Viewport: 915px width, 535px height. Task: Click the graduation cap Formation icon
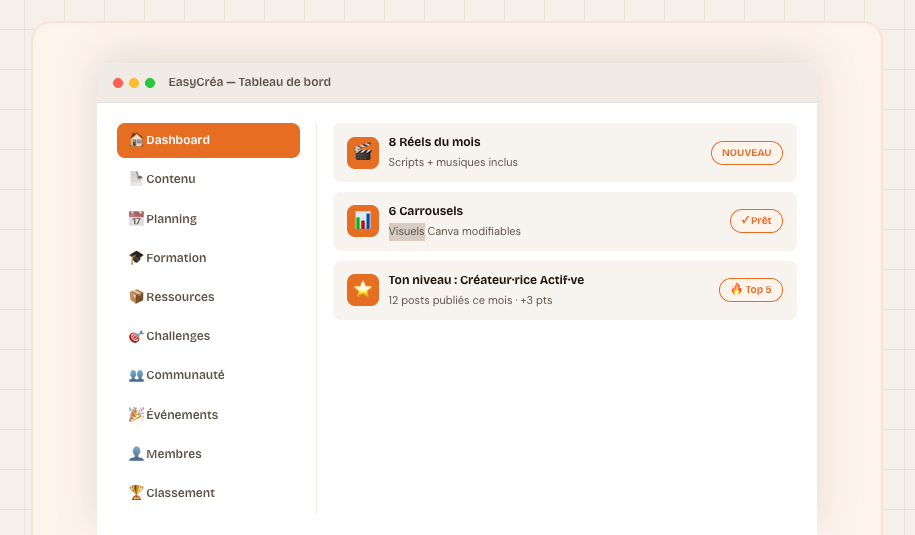136,258
